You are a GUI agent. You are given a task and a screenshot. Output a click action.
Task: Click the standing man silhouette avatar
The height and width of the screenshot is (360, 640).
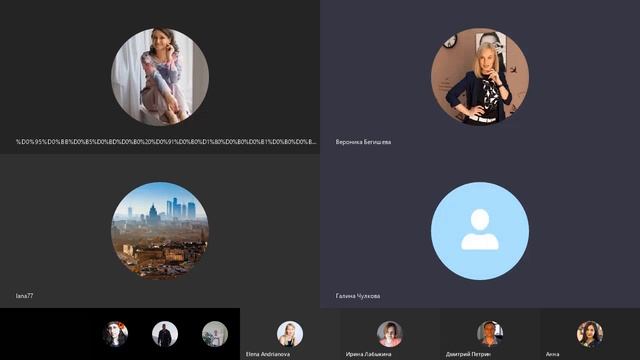[165, 333]
